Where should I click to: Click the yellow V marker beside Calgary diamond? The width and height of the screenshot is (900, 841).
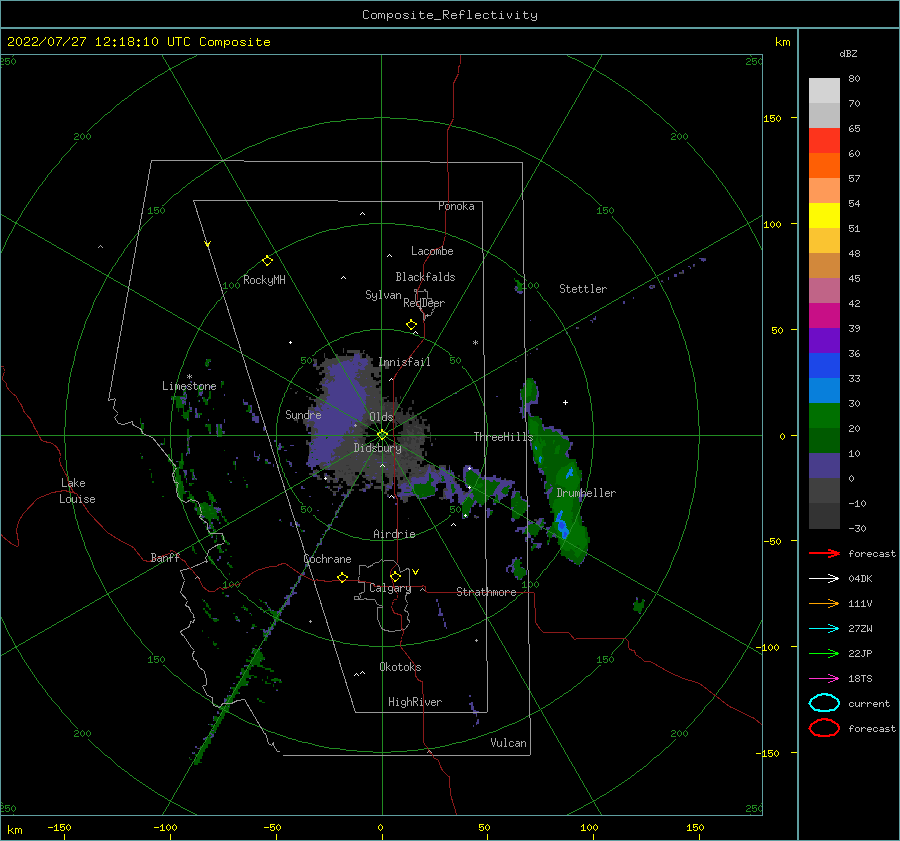[x=415, y=572]
